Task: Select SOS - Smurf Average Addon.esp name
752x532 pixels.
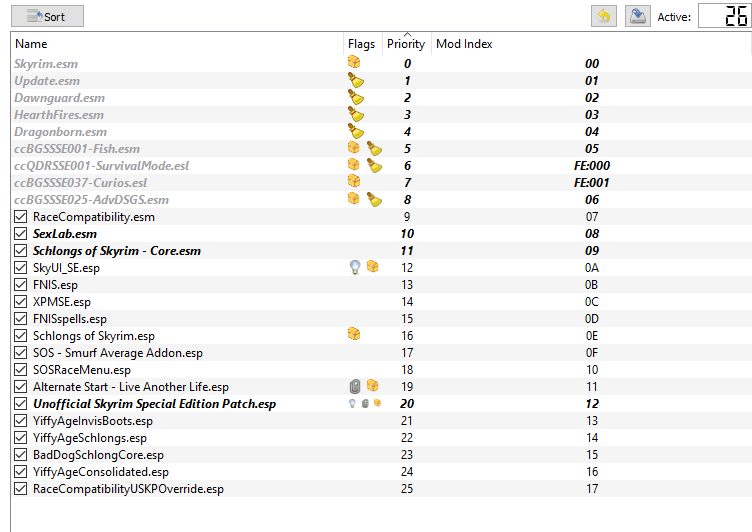Action: pyautogui.click(x=118, y=353)
